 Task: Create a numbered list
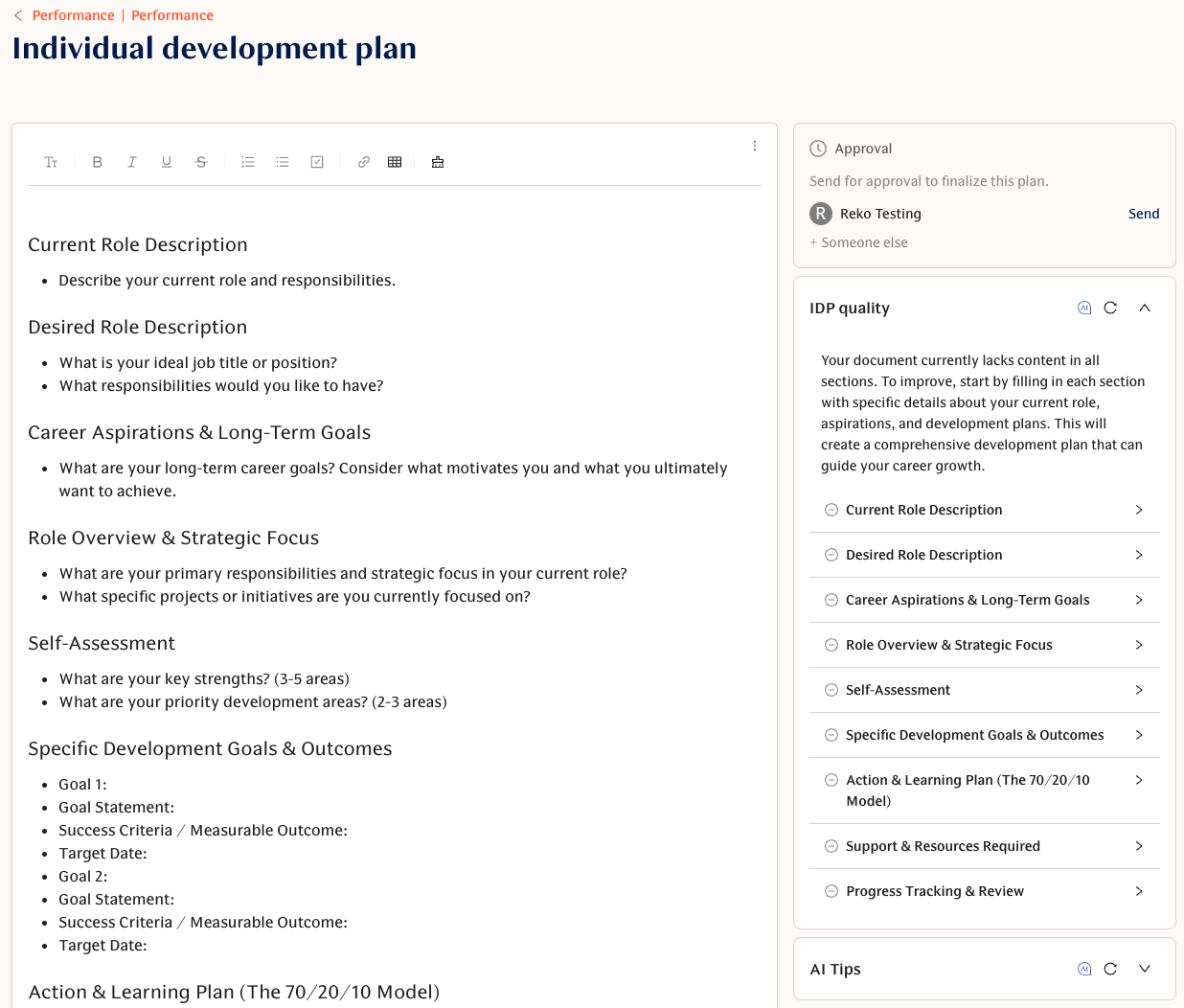247,161
